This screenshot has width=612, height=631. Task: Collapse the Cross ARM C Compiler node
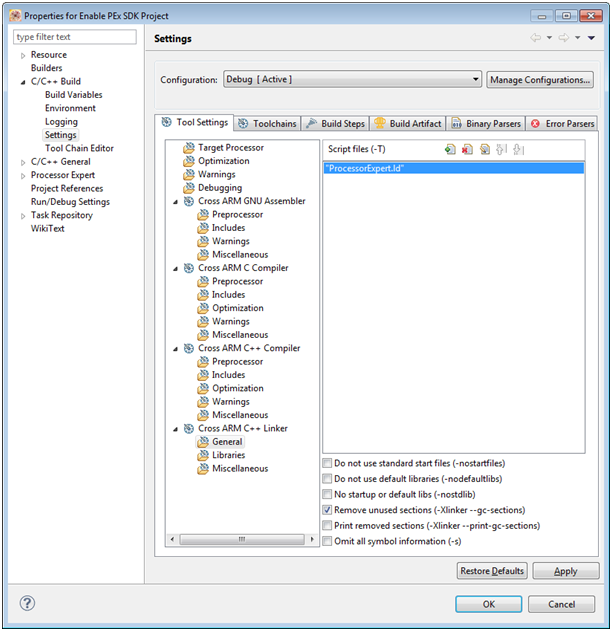[x=175, y=269]
